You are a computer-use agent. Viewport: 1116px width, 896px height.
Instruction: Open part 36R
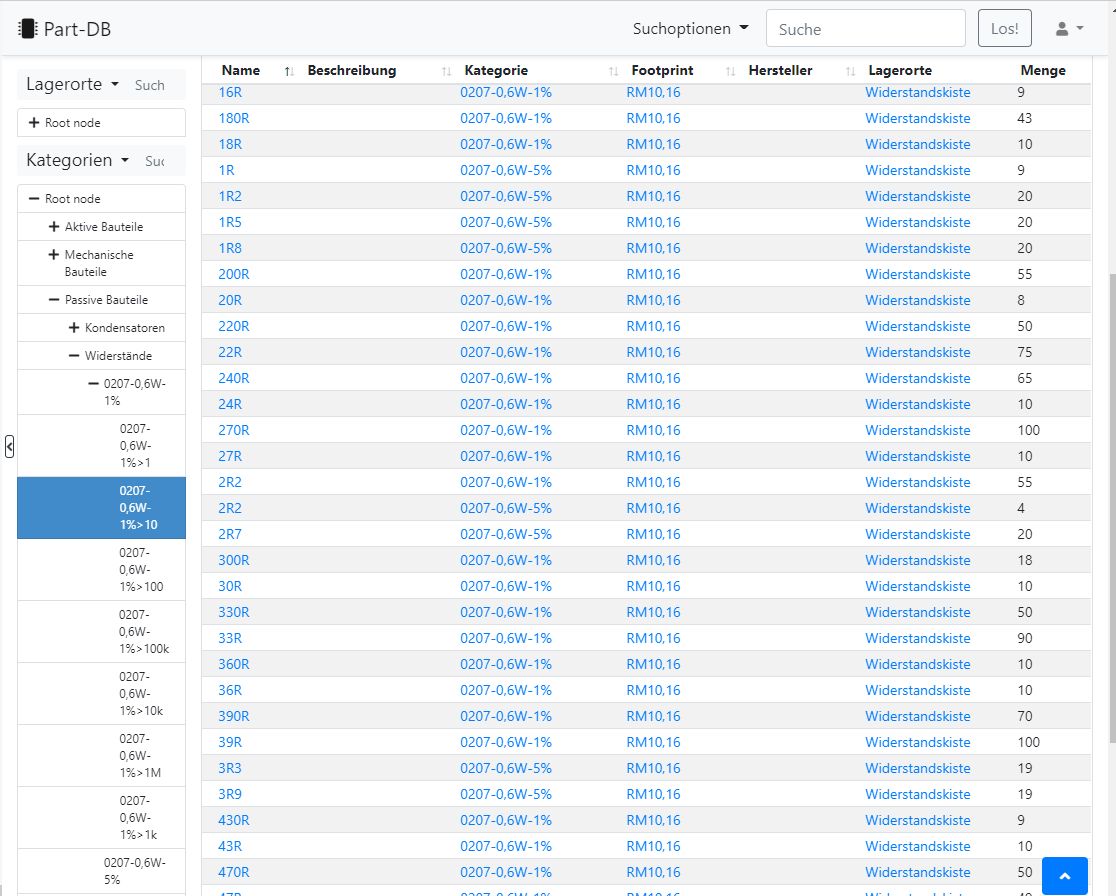click(230, 690)
